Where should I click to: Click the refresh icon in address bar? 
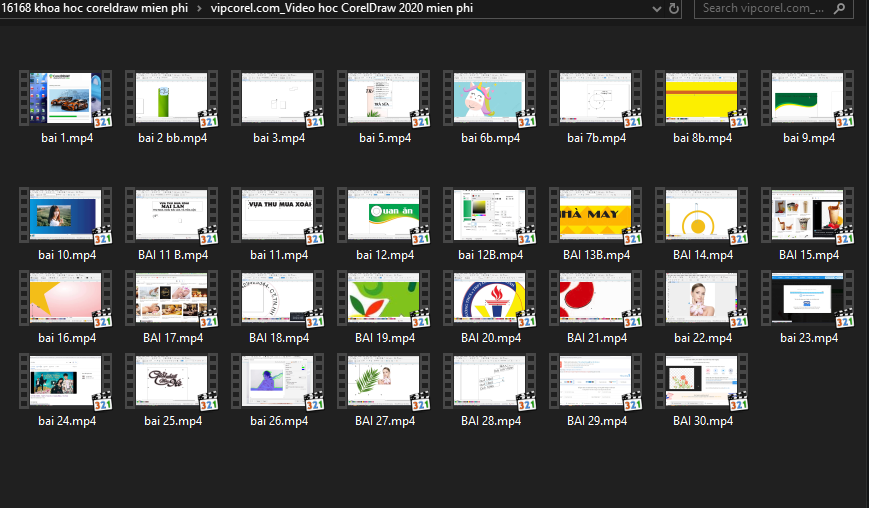coord(674,8)
